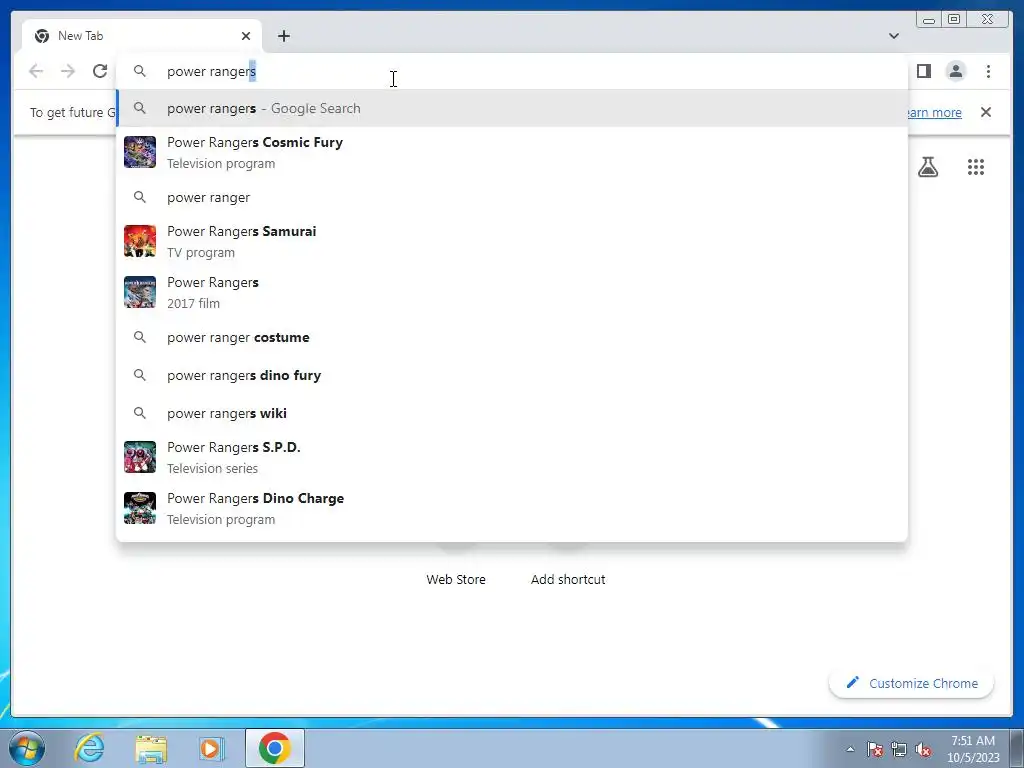
Task: Open the network tray icon
Action: [899, 749]
